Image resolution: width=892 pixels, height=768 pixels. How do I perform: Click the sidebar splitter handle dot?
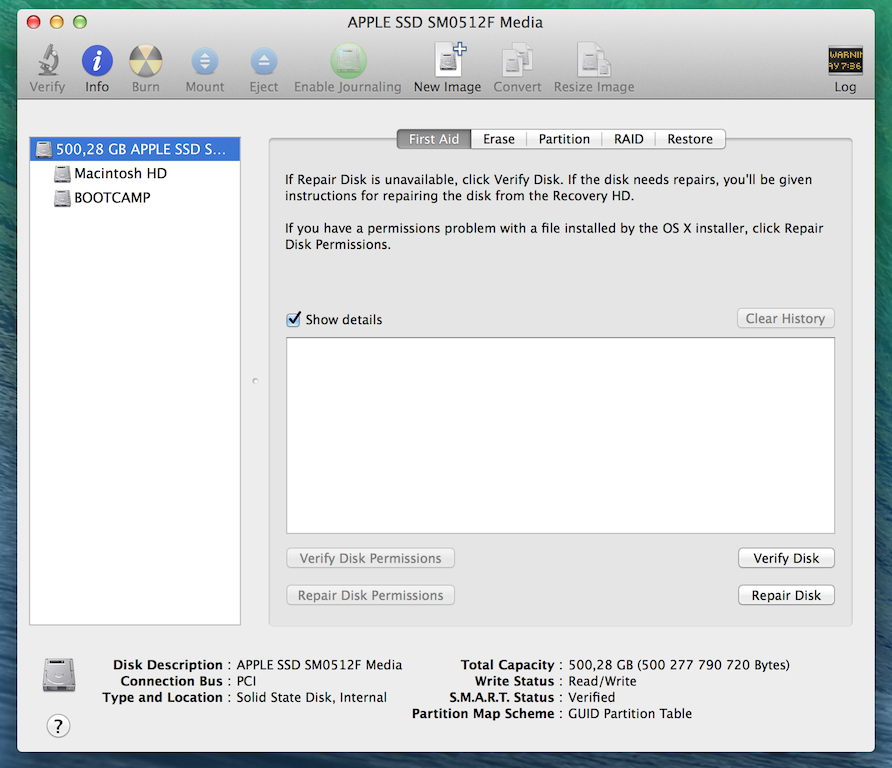255,381
